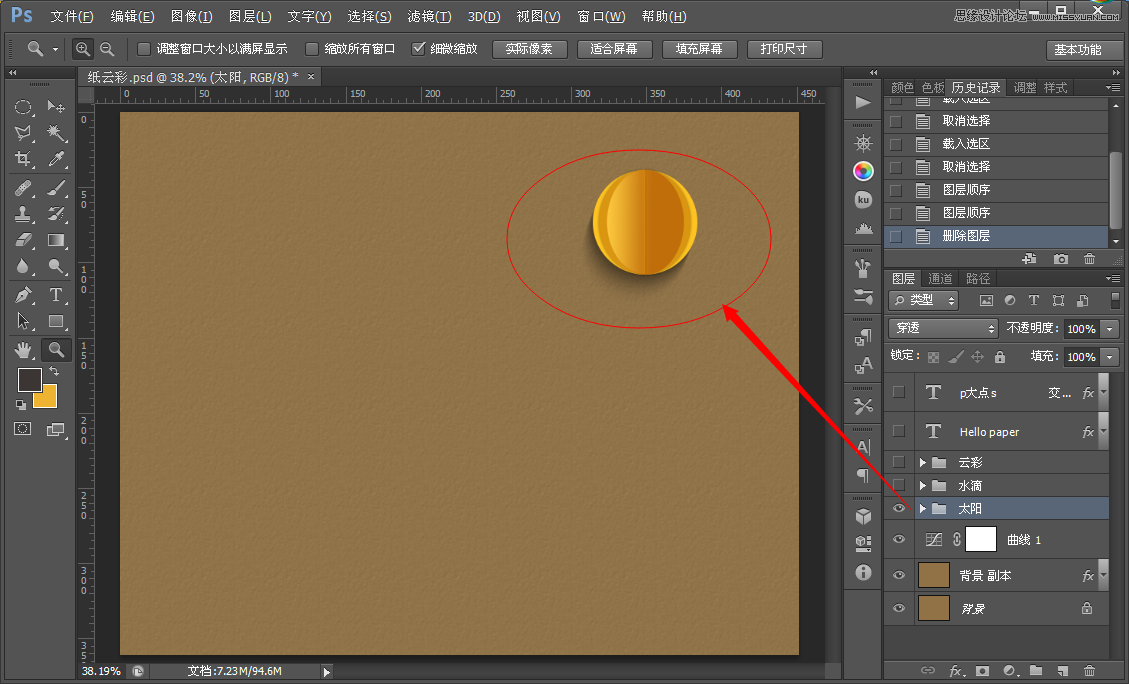1129x684 pixels.
Task: Select the Crop tool
Action: click(23, 159)
